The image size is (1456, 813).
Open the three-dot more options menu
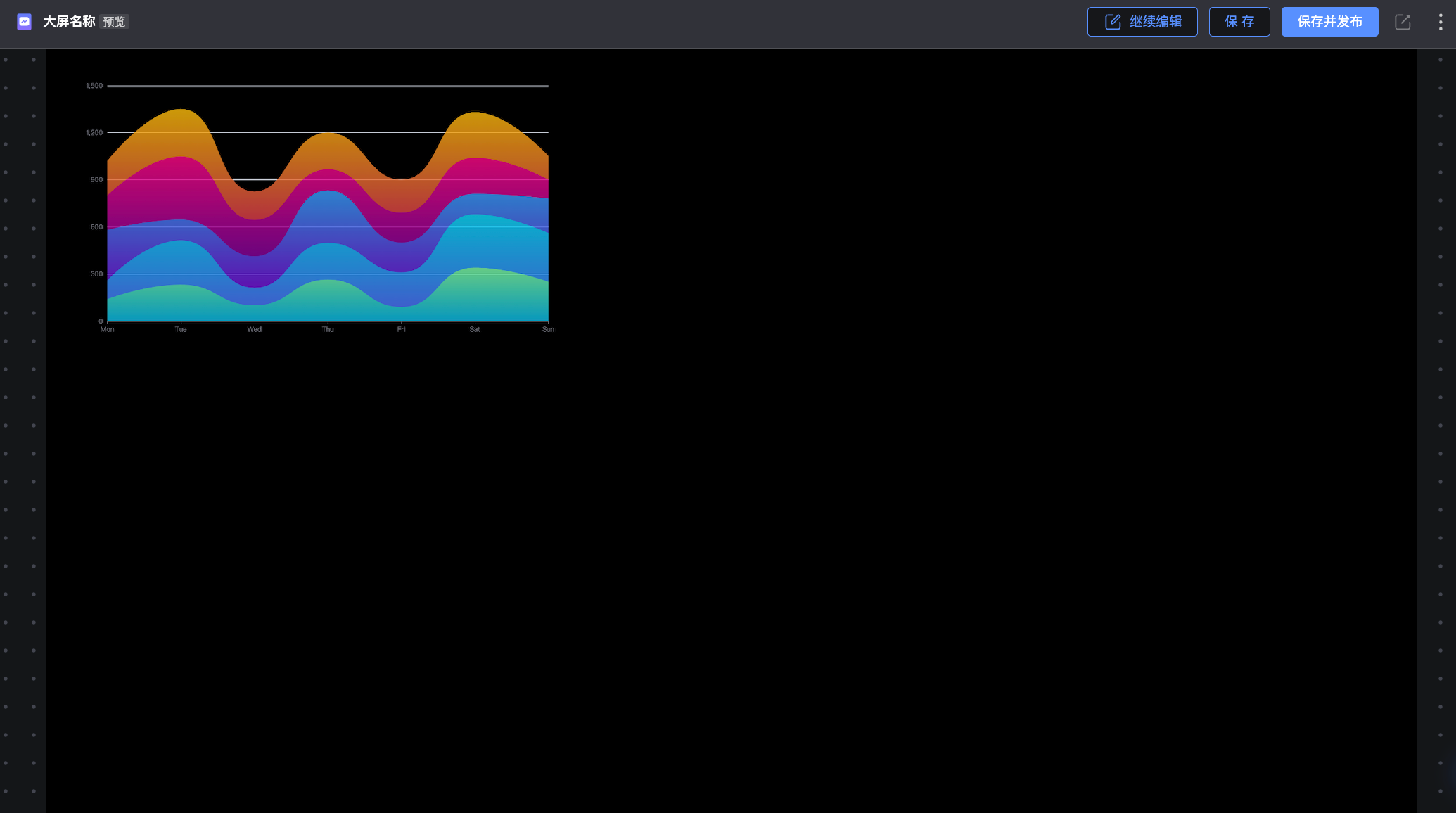(1441, 22)
